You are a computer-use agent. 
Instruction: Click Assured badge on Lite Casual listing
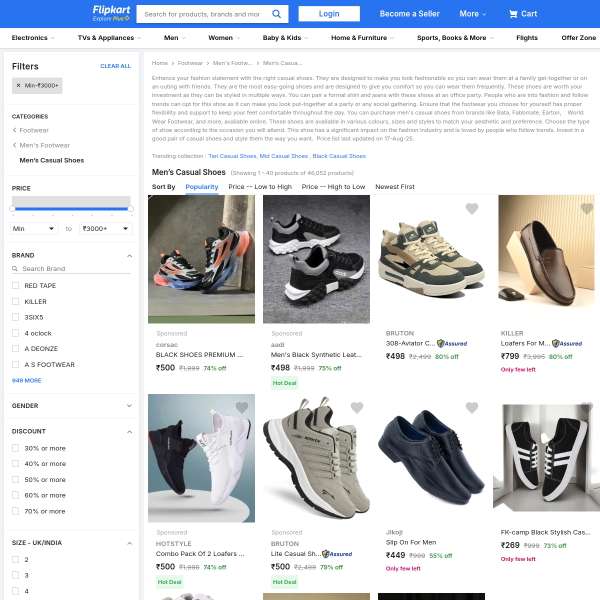(337, 554)
